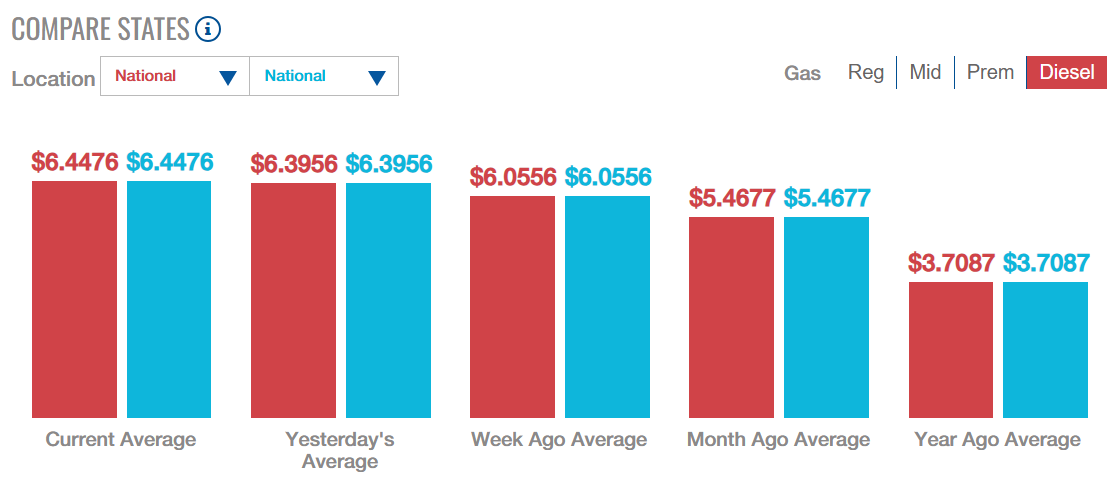
Task: Click the red Yesterday's Average bar
Action: click(293, 301)
